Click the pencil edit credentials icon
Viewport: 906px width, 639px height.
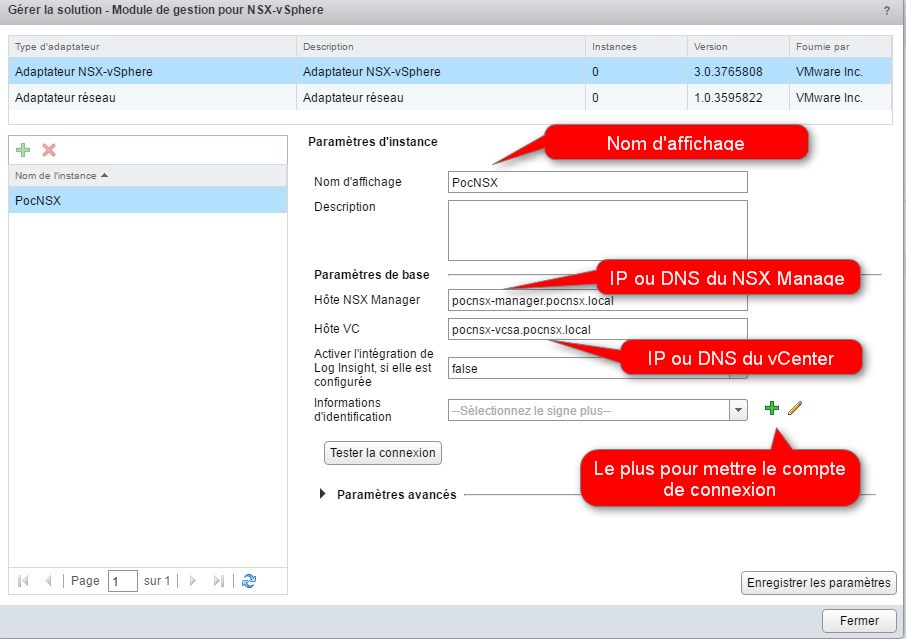(x=795, y=408)
